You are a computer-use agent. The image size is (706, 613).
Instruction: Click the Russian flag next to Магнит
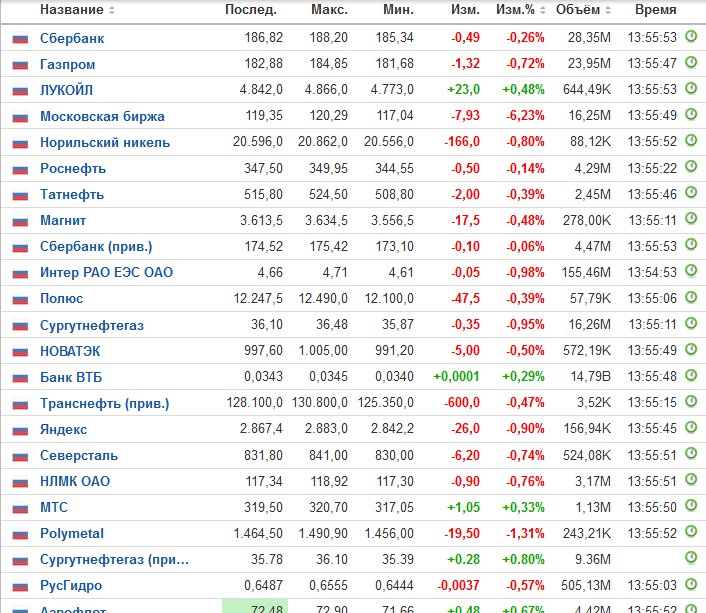[x=20, y=222]
